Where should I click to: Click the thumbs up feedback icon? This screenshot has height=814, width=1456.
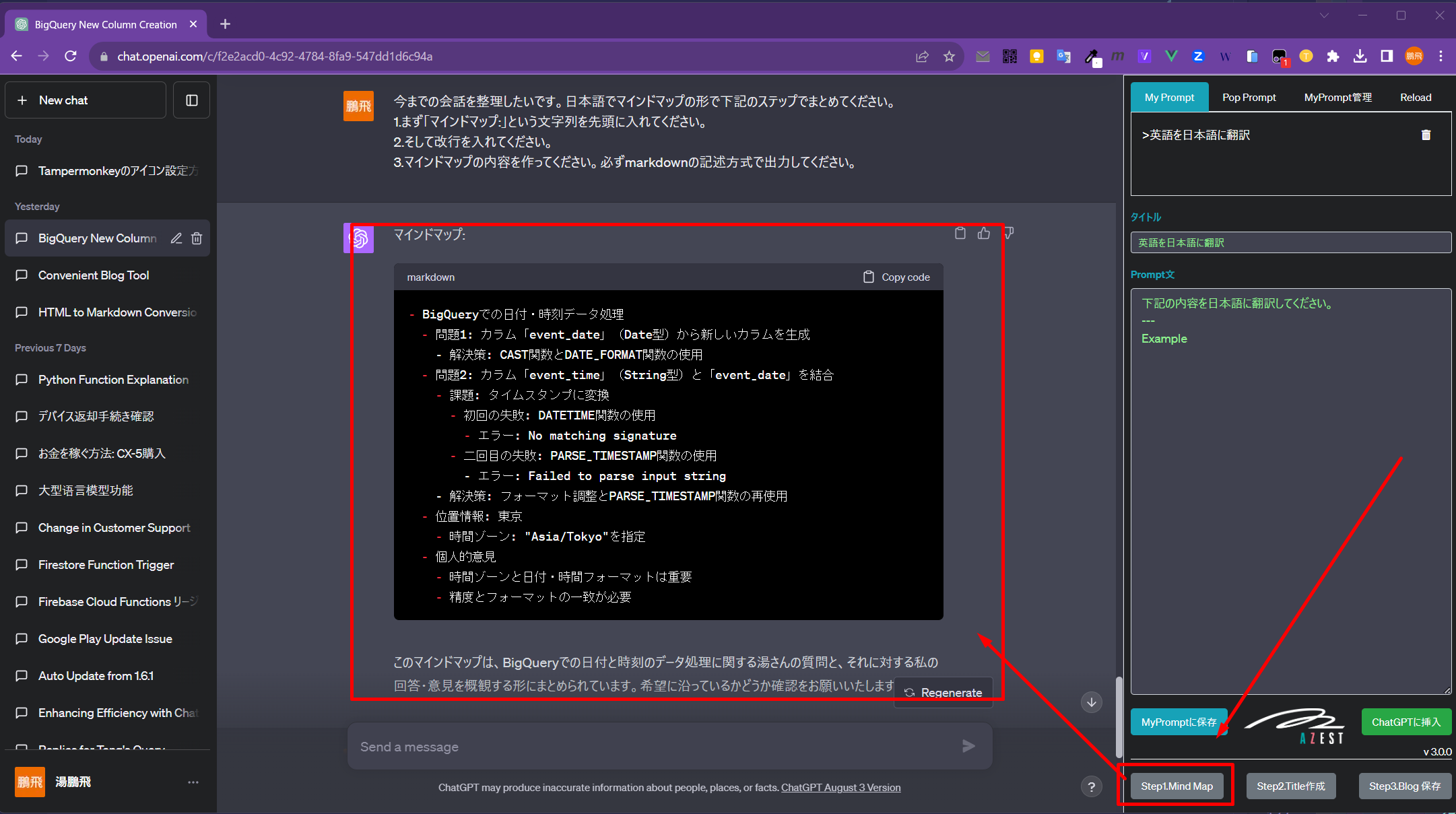[984, 233]
